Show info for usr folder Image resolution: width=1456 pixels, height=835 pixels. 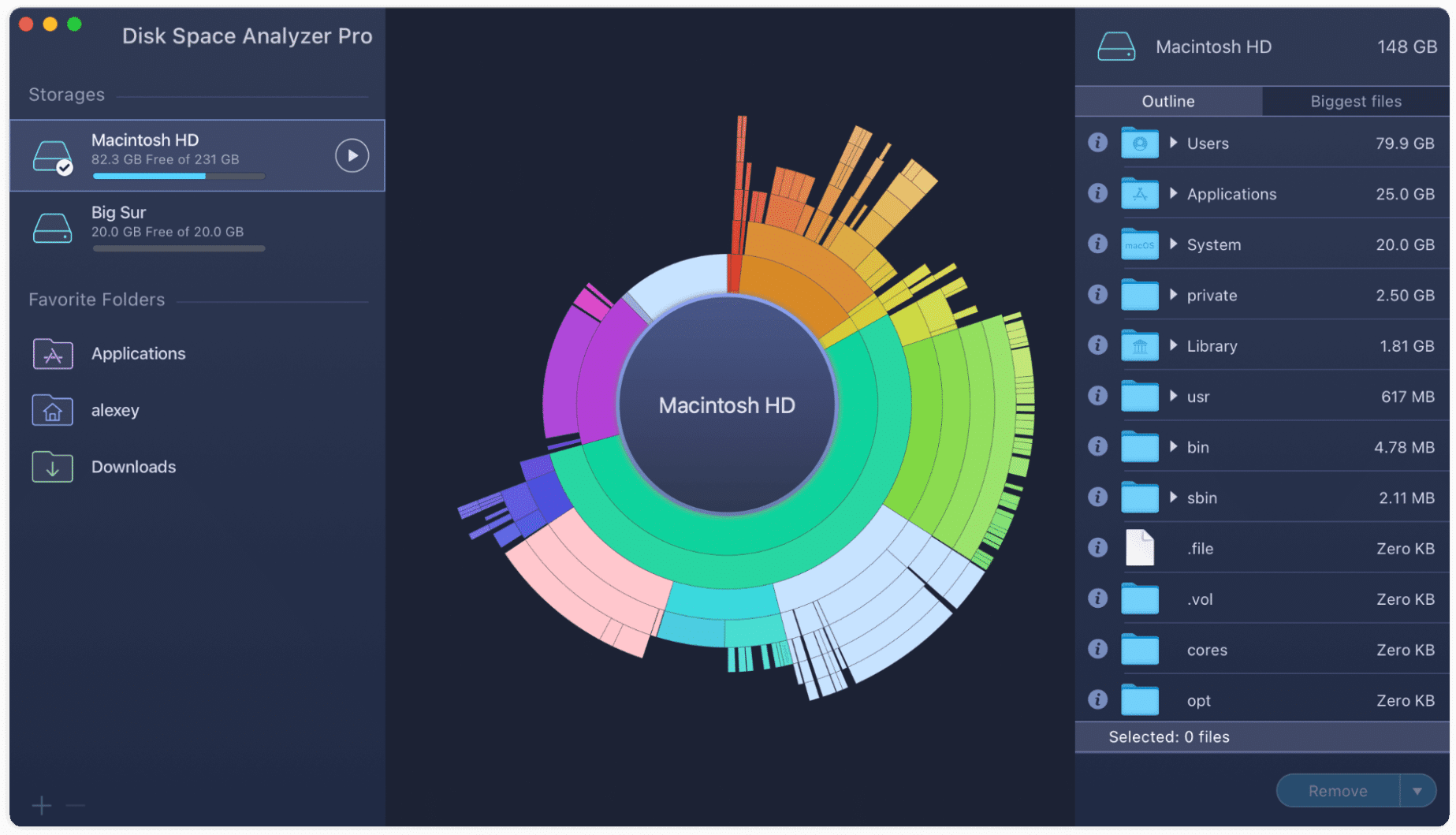click(1097, 395)
